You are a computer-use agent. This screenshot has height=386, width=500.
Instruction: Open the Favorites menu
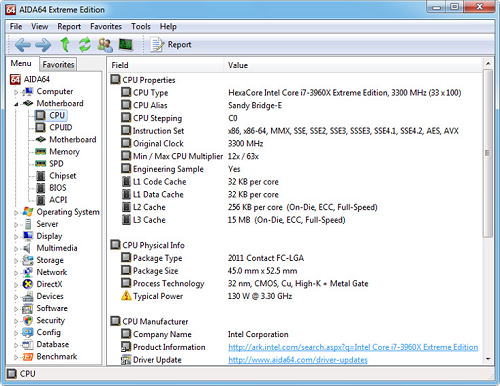[x=106, y=26]
